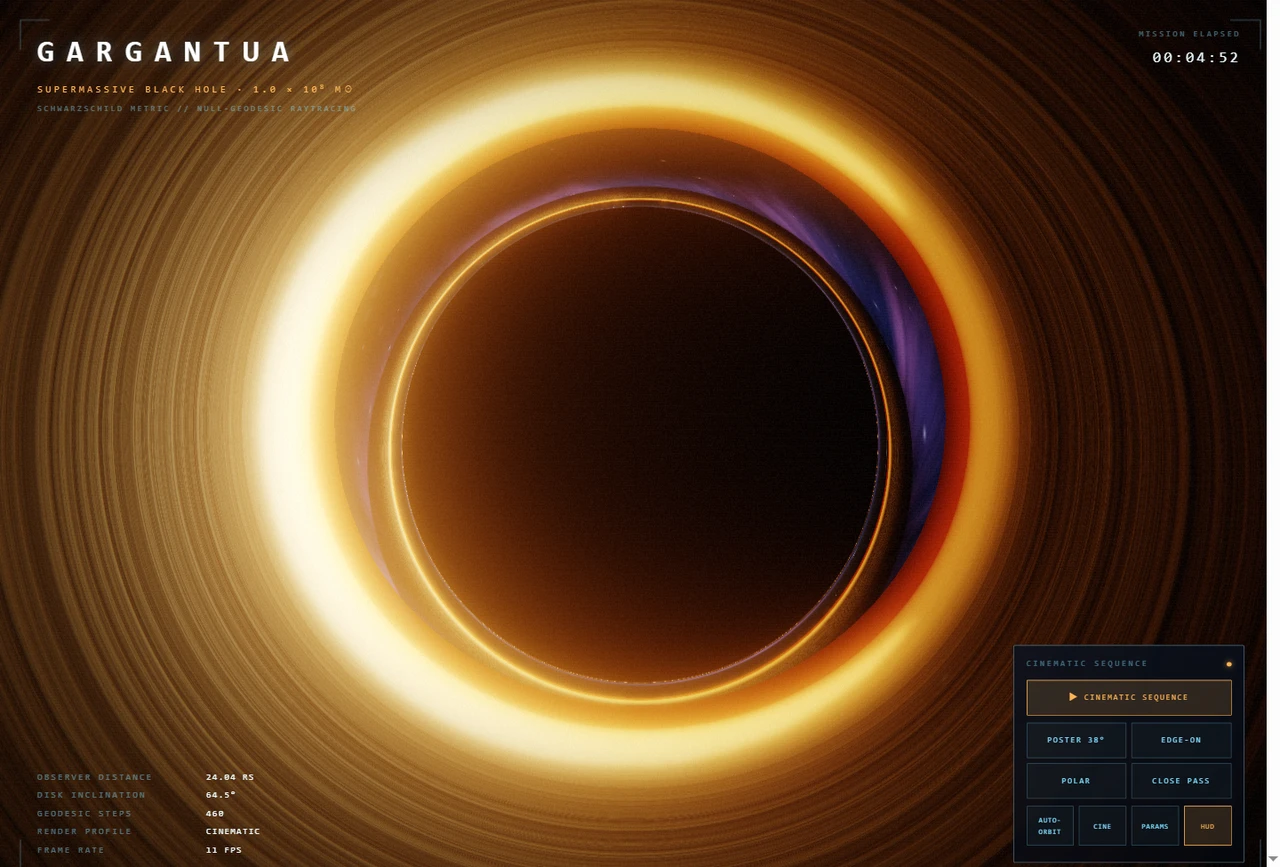Click the Mission Elapsed timer 00:04:52

(1196, 58)
